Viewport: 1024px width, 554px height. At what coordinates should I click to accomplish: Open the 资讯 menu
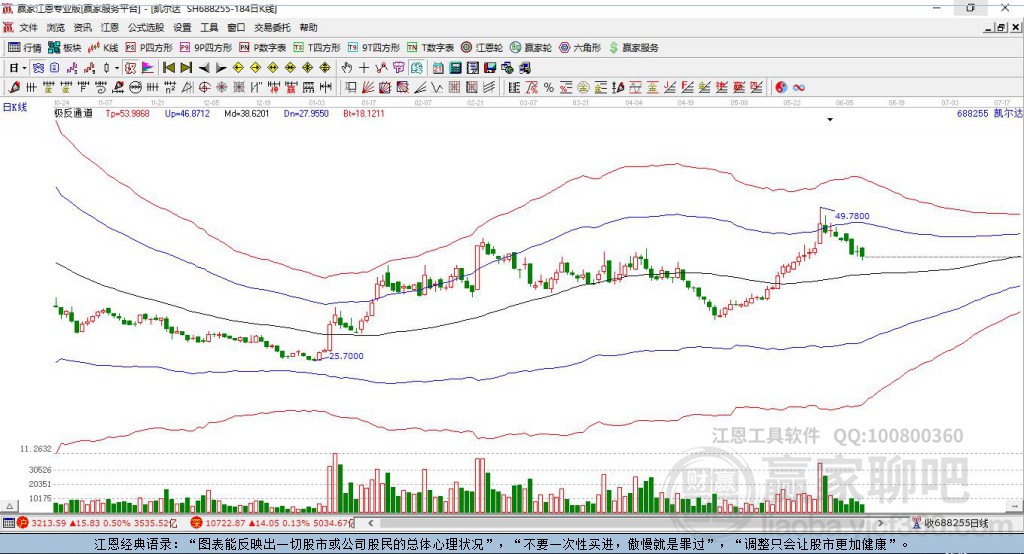82,27
